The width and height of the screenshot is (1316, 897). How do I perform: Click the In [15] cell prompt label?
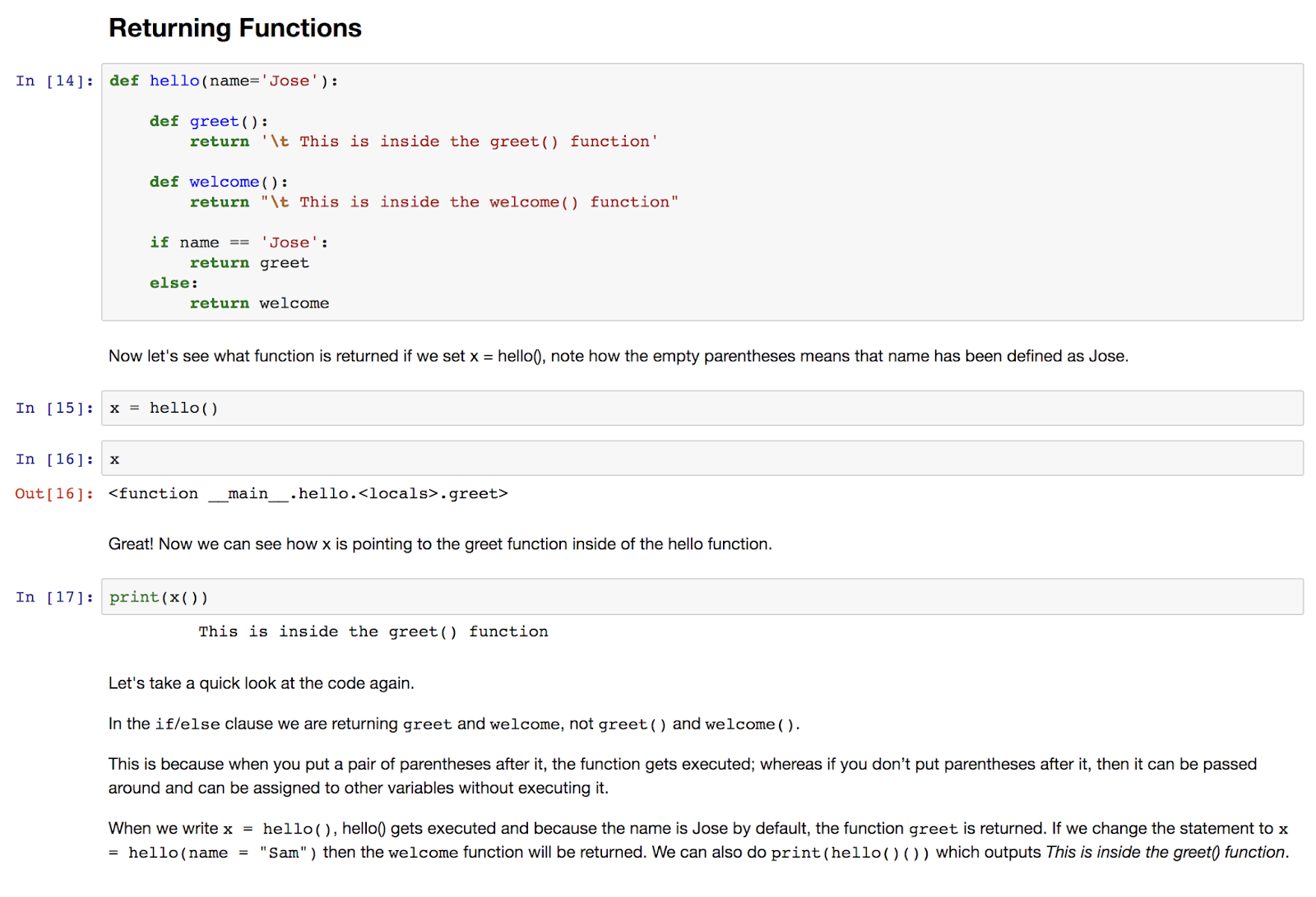pyautogui.click(x=53, y=407)
